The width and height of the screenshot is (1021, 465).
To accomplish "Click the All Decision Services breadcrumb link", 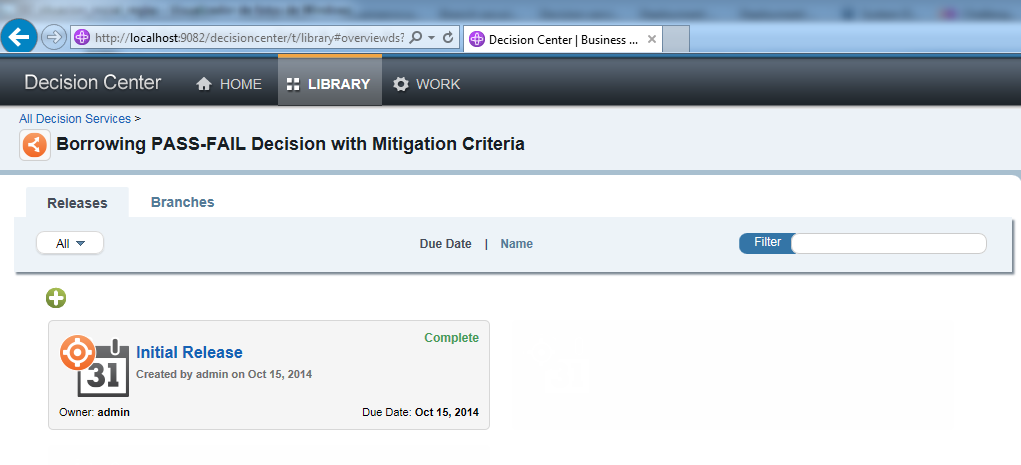I will click(x=75, y=118).
